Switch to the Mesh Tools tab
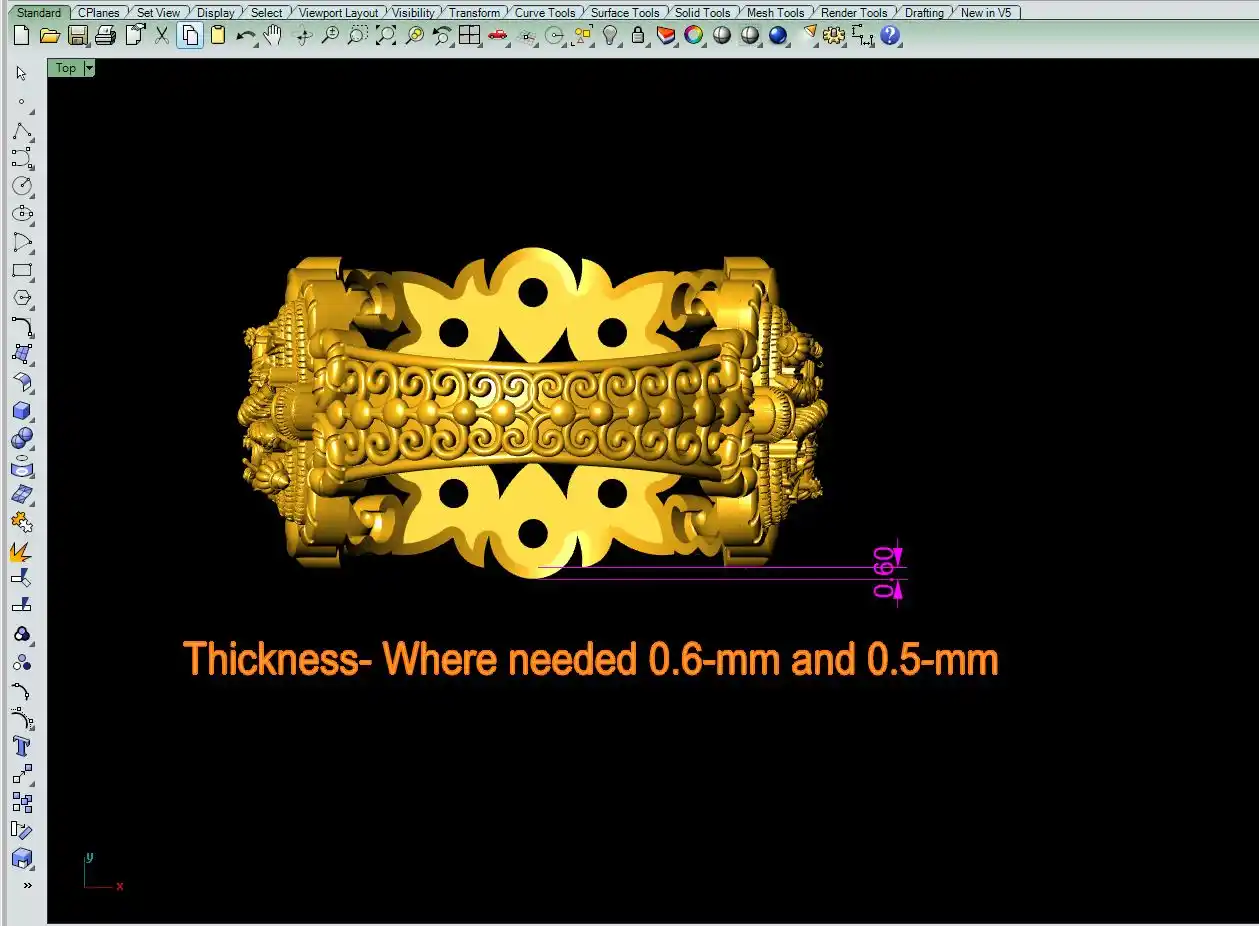Image resolution: width=1259 pixels, height=926 pixels. tap(775, 13)
